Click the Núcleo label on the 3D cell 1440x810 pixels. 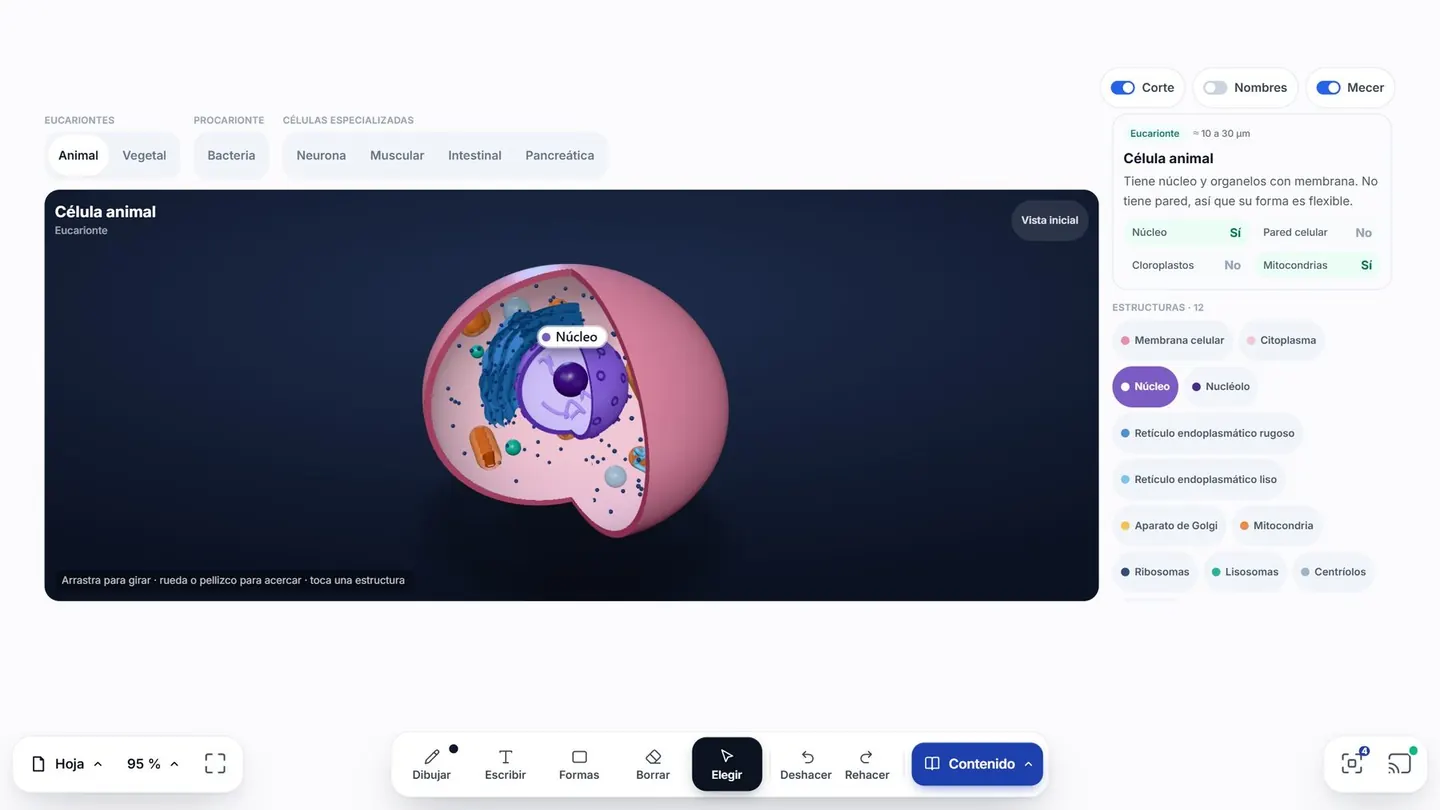(x=570, y=337)
